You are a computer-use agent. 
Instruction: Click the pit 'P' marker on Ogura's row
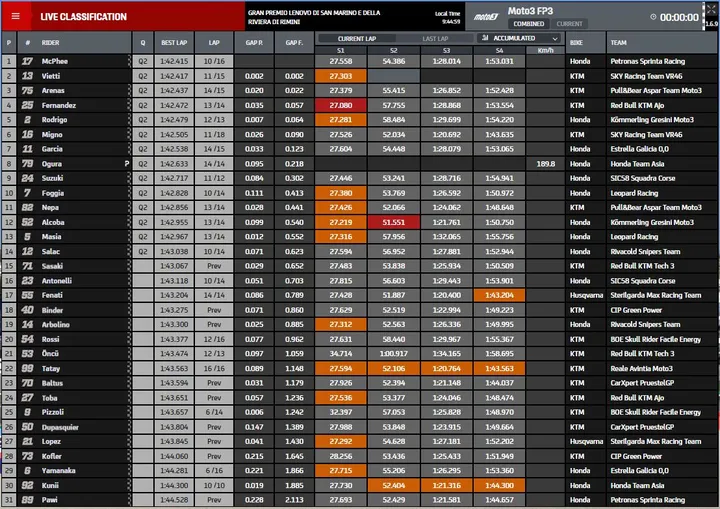point(127,164)
